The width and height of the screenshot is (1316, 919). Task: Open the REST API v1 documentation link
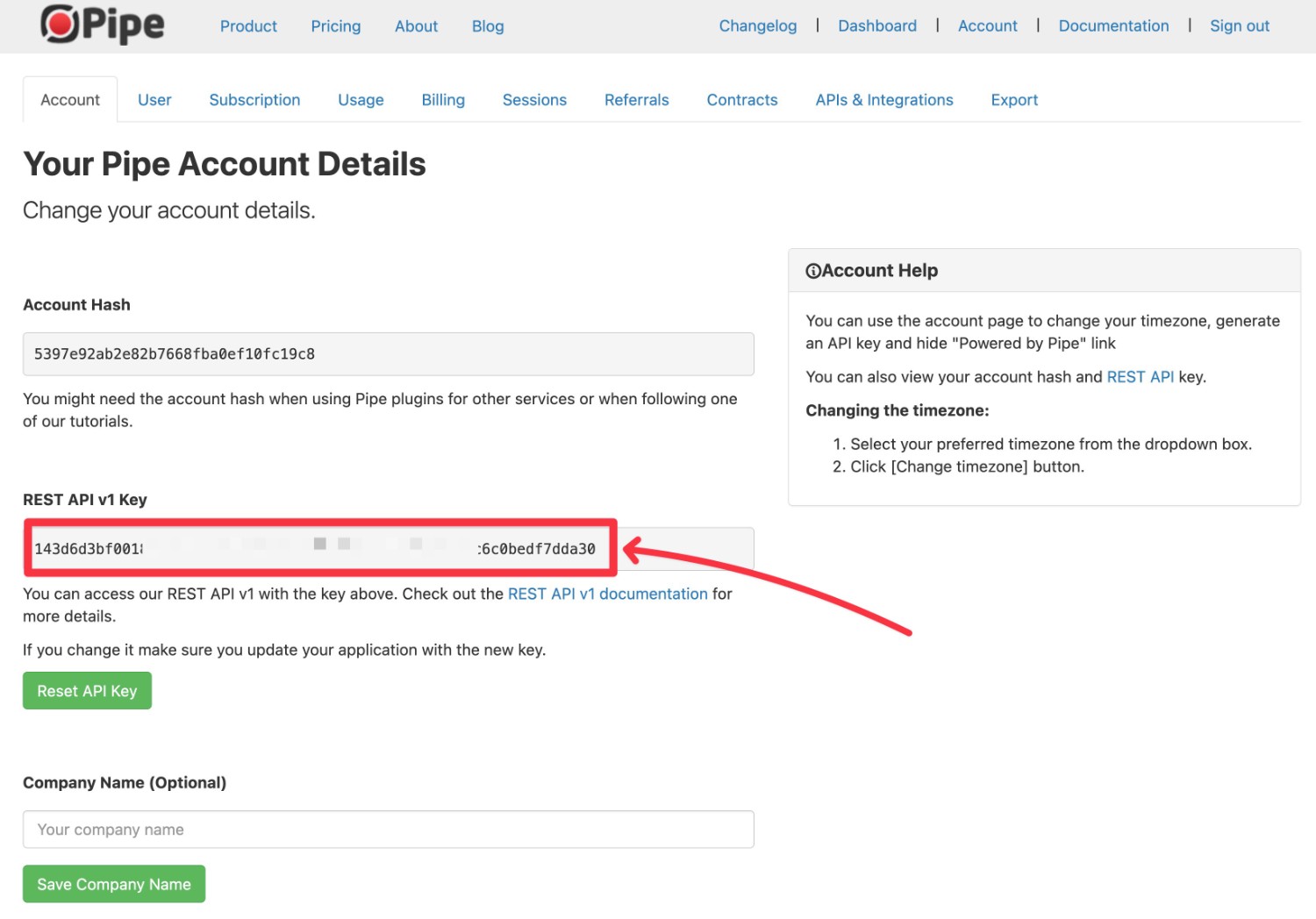point(608,595)
